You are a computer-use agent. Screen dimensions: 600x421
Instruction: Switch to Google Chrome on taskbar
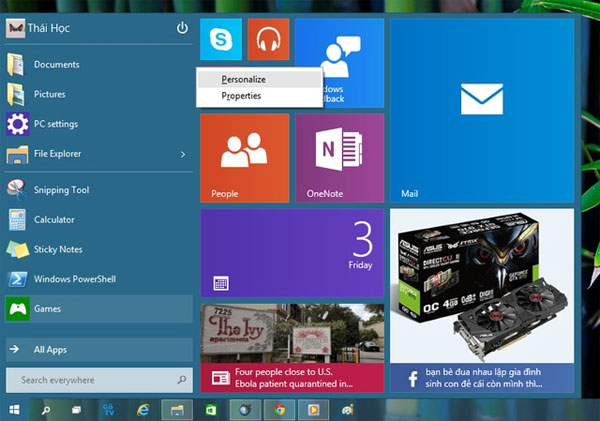click(279, 410)
